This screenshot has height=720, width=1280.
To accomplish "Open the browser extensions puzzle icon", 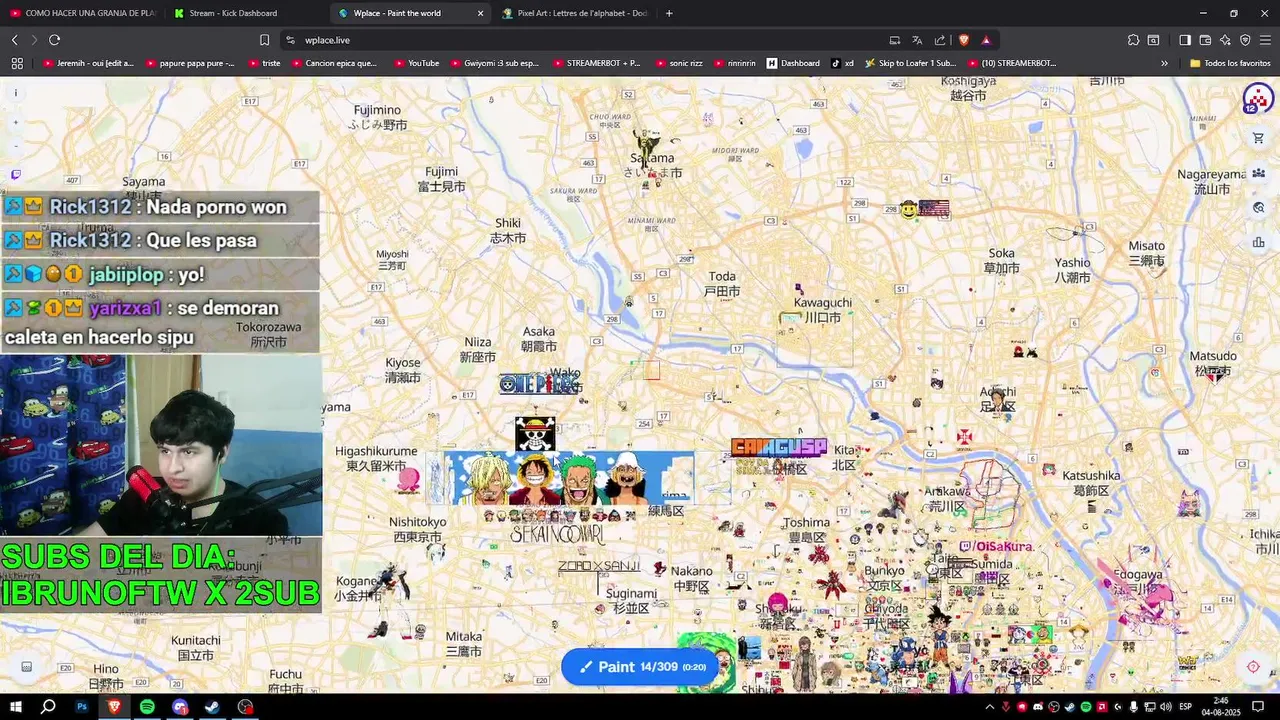I will (1133, 40).
